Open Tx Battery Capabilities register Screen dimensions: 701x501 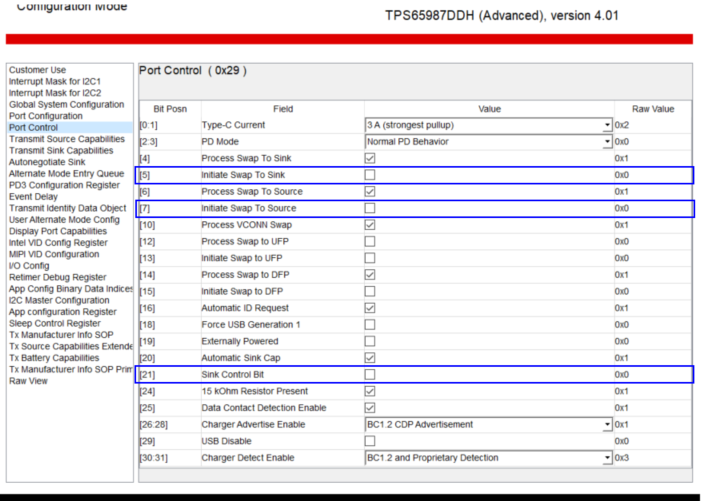[54, 358]
